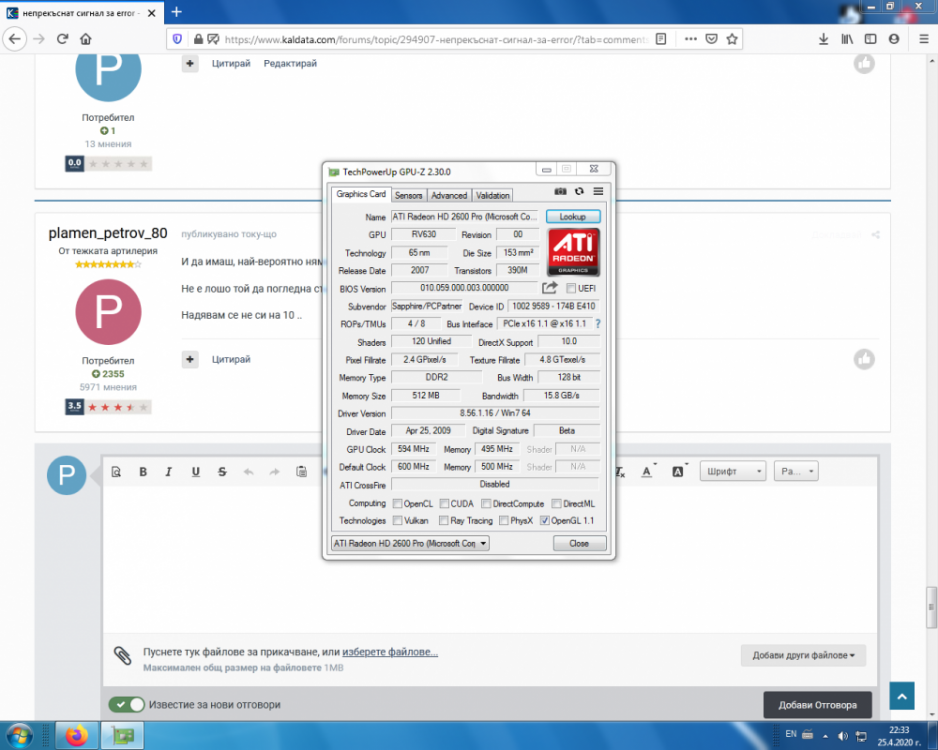Open Firefox library icon

[x=847, y=39]
